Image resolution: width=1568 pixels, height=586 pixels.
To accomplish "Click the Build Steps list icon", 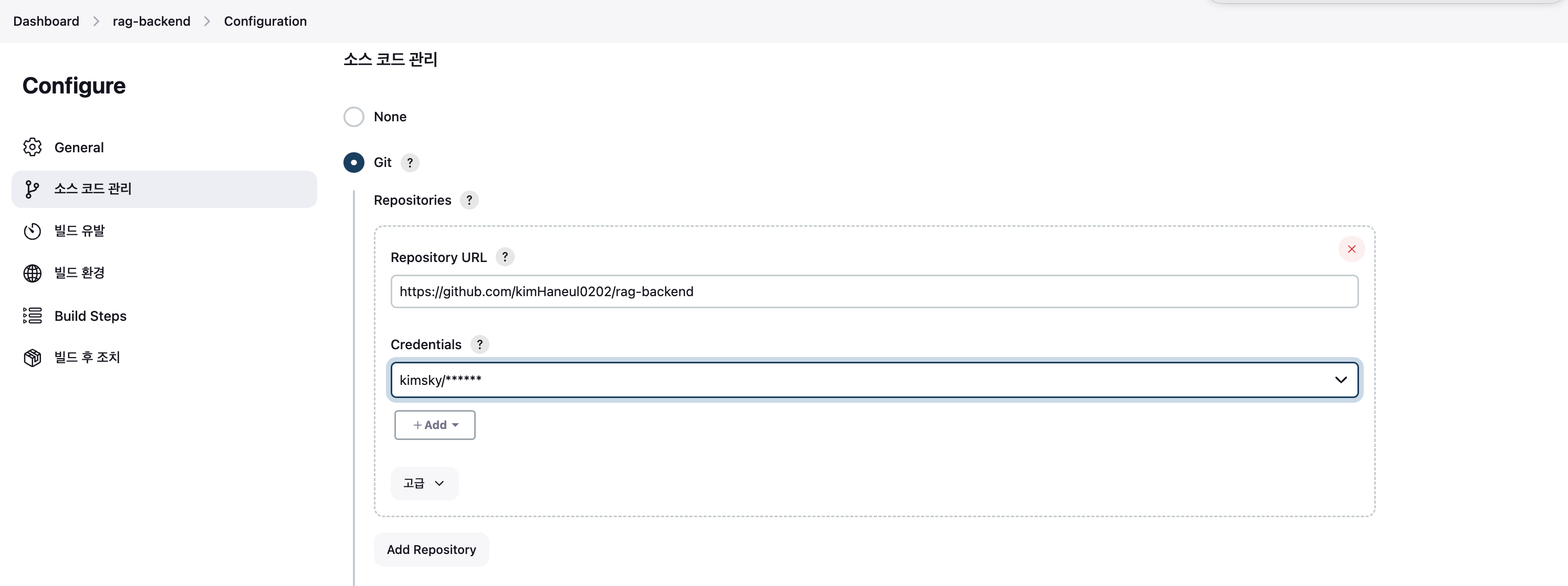I will [32, 315].
